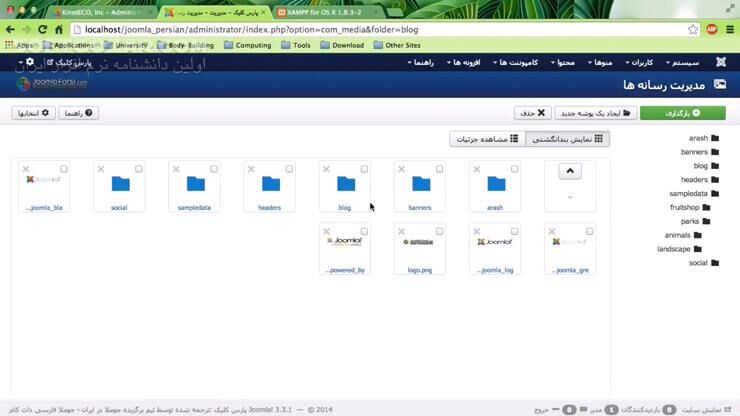Open the Chrome hamburger menu icon
The height and width of the screenshot is (416, 740).
[729, 30]
